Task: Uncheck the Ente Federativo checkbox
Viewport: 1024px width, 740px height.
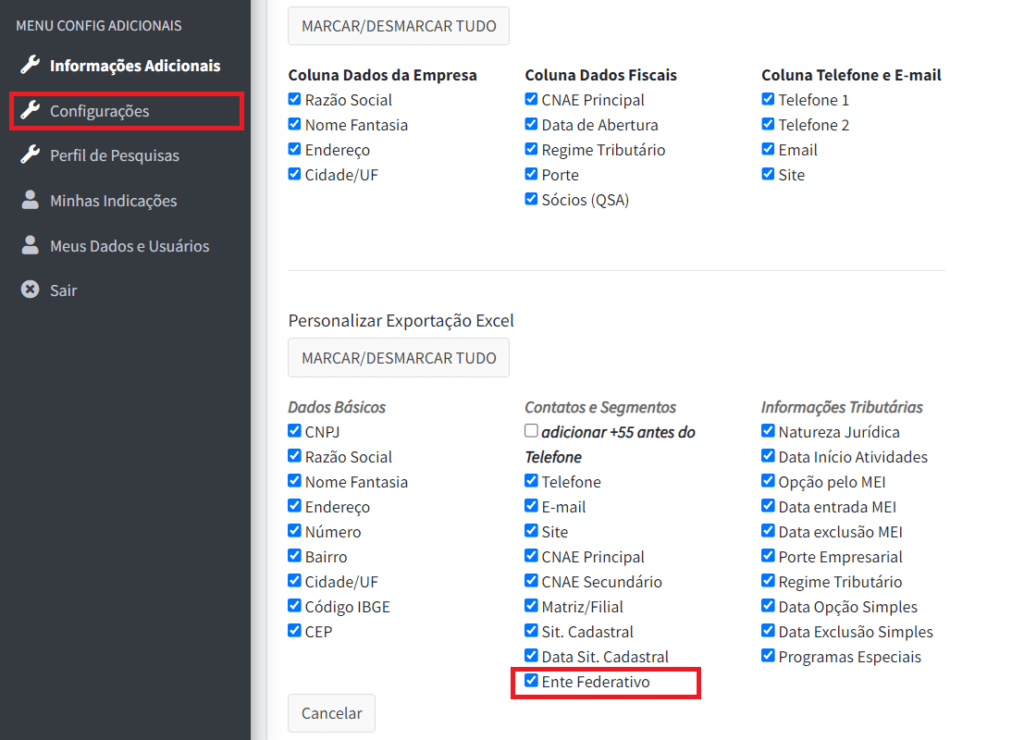Action: (x=530, y=681)
